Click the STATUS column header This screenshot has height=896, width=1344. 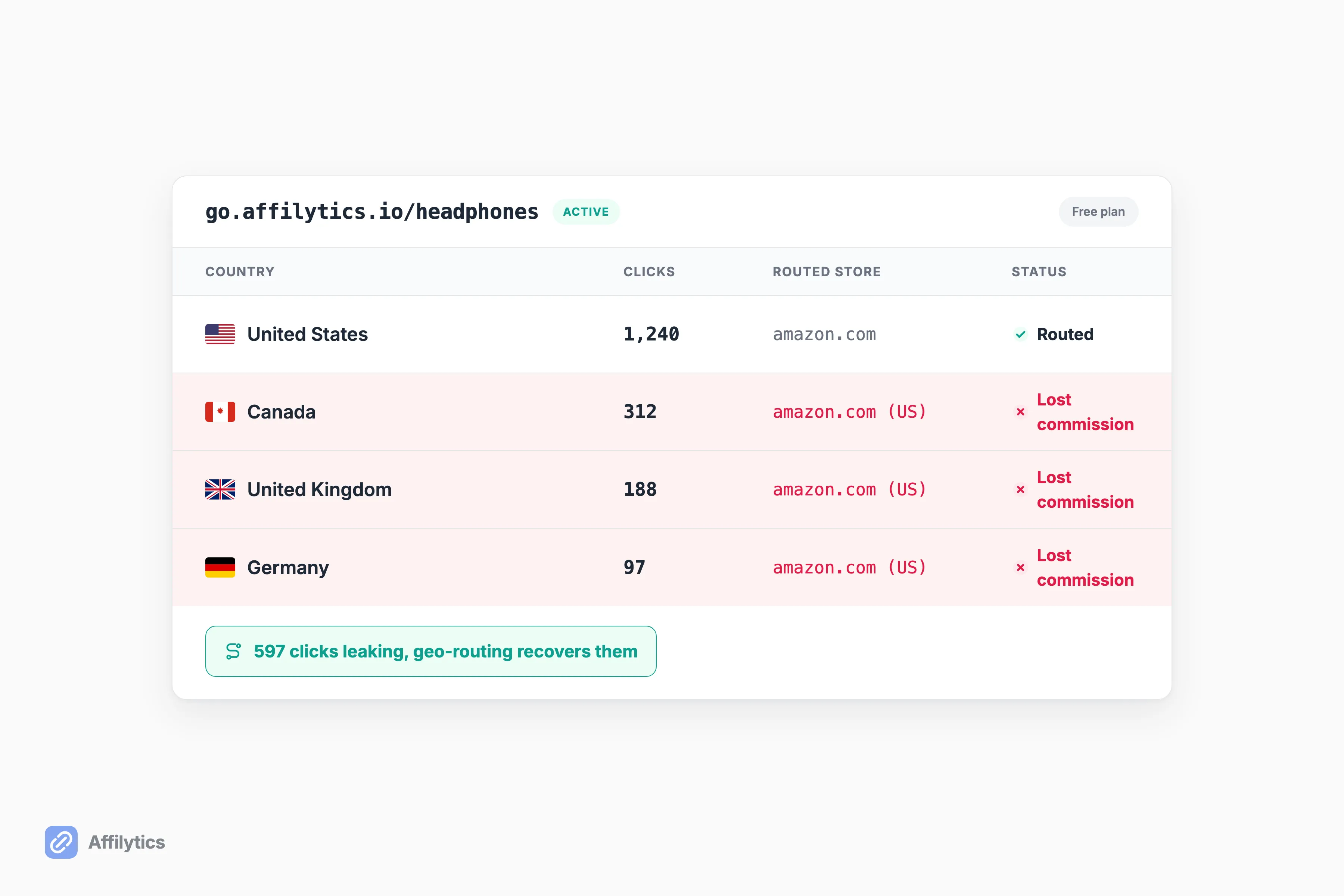(x=1039, y=272)
